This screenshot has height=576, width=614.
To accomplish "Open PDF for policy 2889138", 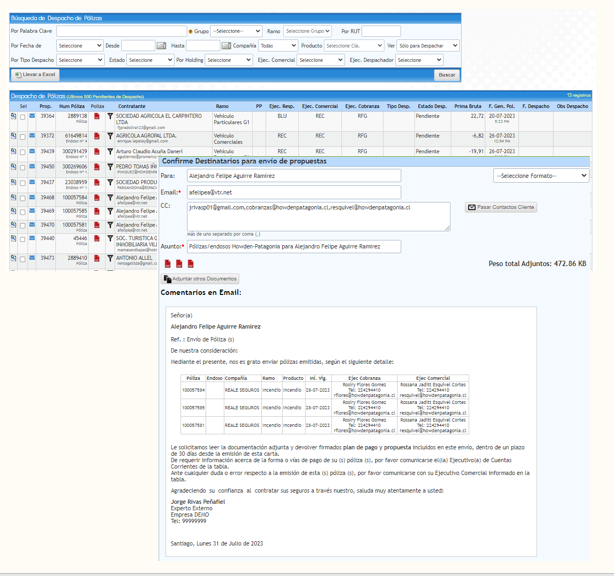I will [x=97, y=117].
